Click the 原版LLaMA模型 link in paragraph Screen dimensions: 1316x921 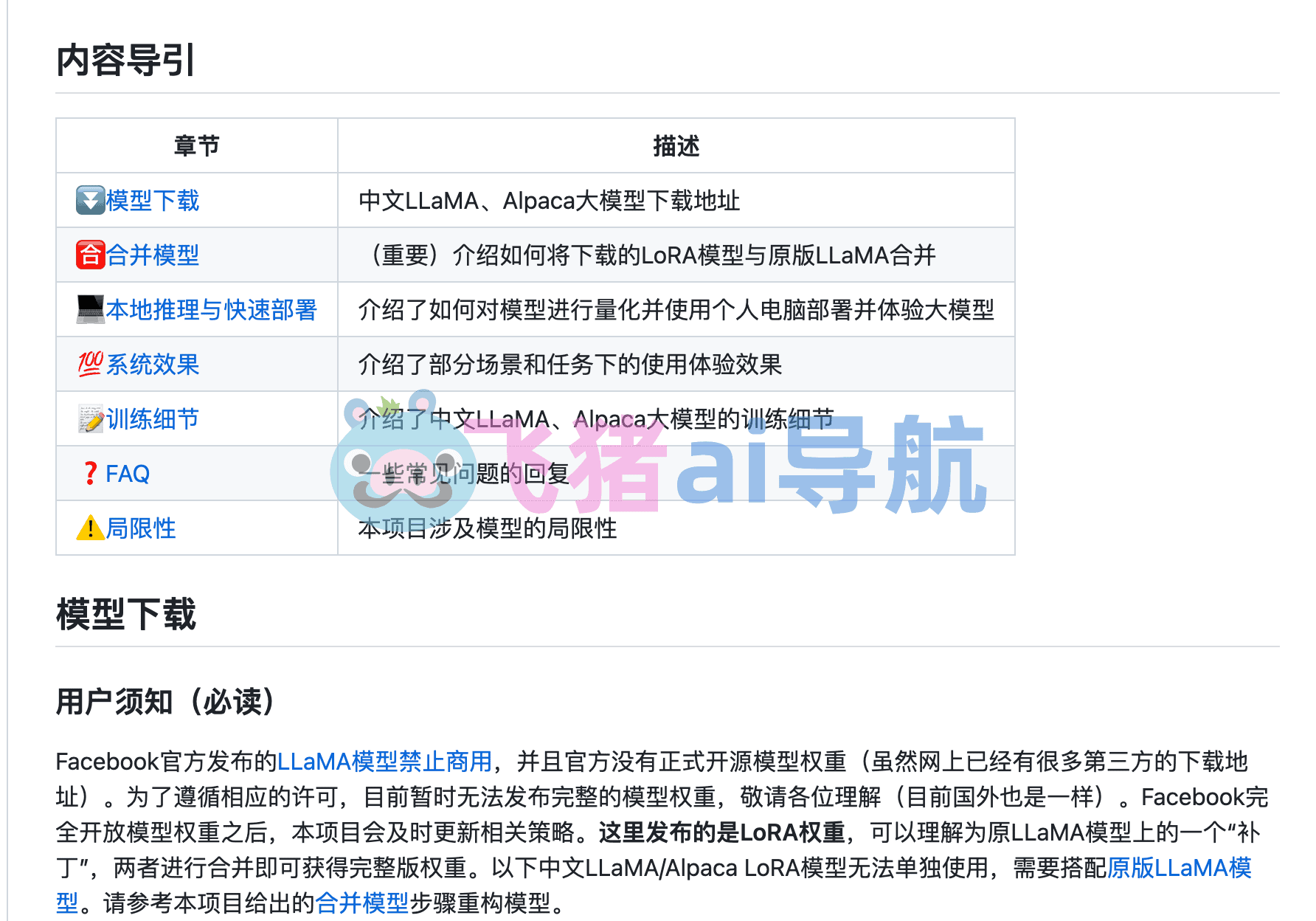[1180, 868]
